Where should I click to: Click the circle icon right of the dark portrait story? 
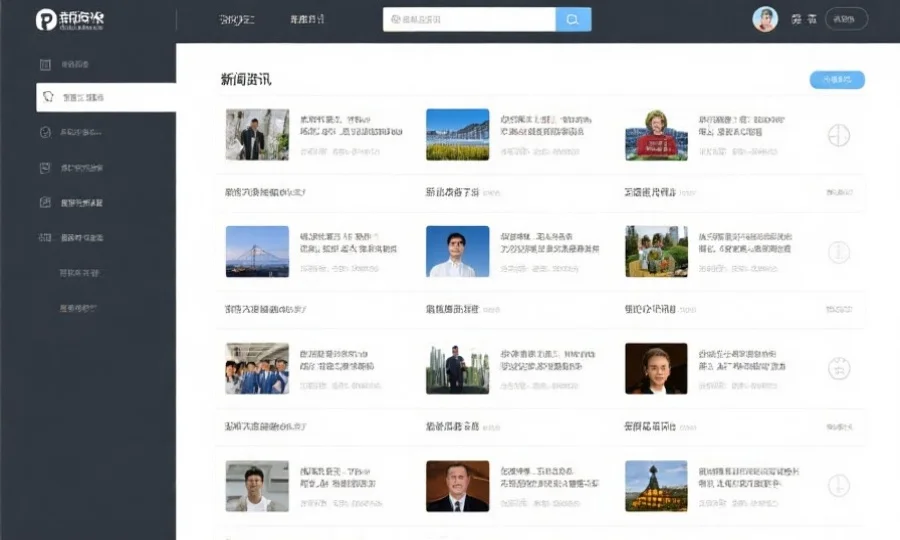(x=839, y=368)
